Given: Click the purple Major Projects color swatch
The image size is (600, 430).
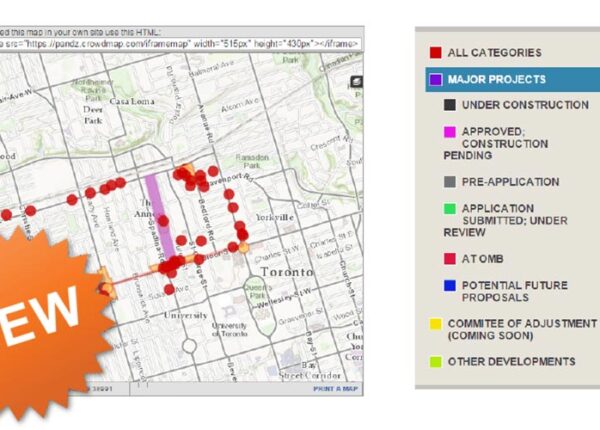Looking at the screenshot, I should [x=435, y=79].
